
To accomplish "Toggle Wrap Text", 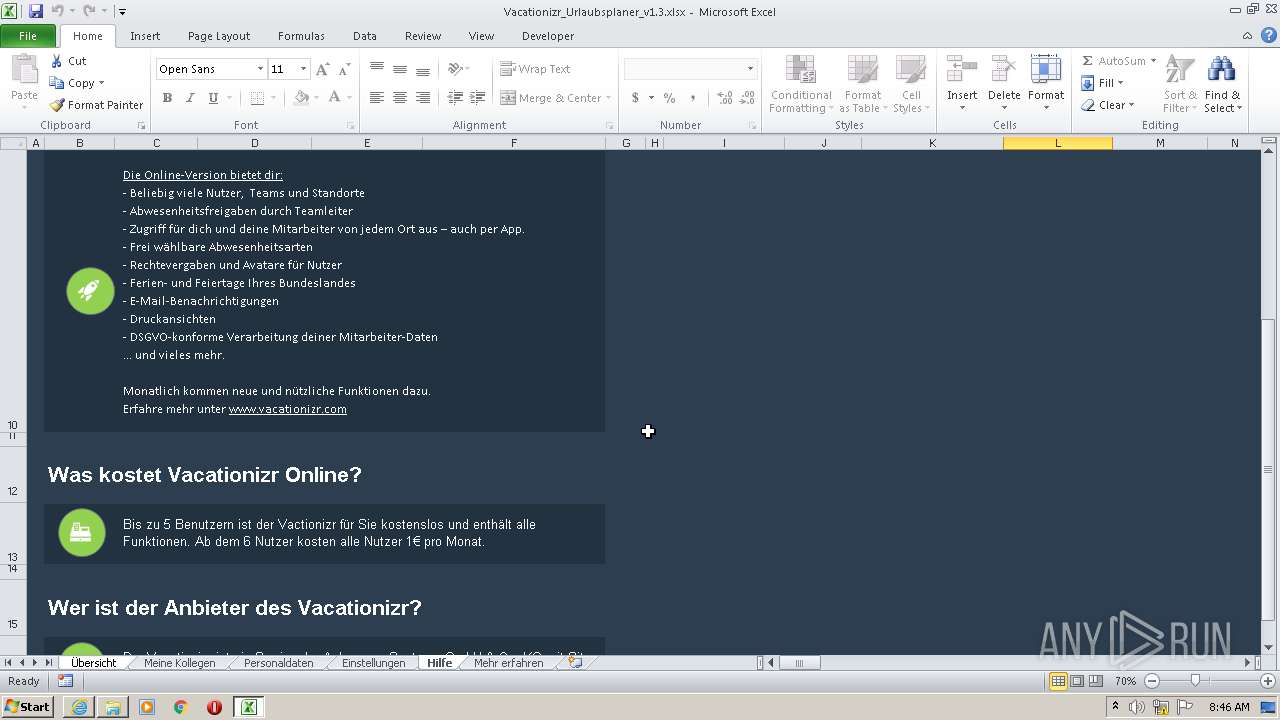I will pyautogui.click(x=535, y=69).
